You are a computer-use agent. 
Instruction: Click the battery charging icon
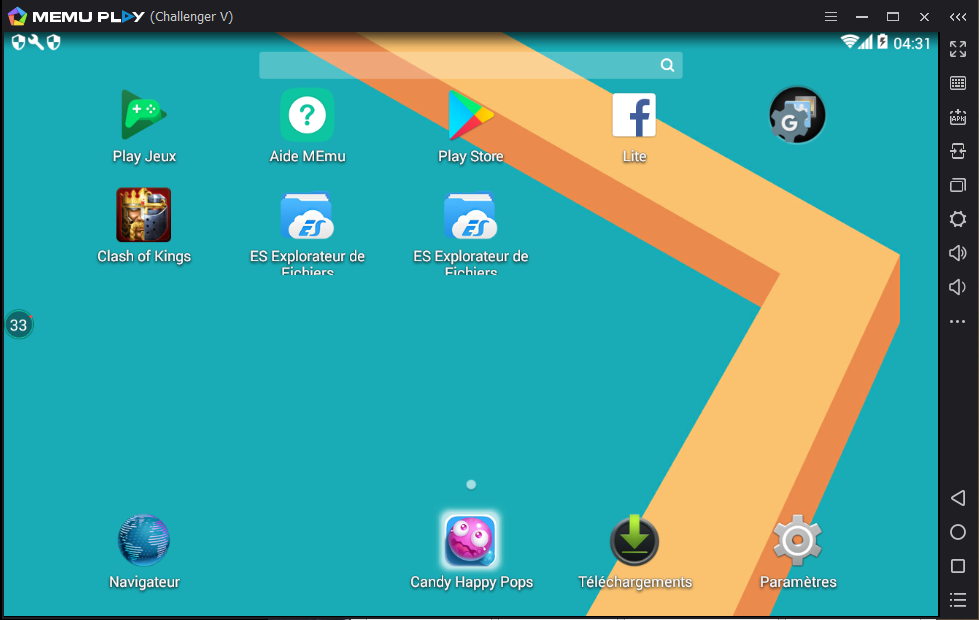[x=882, y=42]
